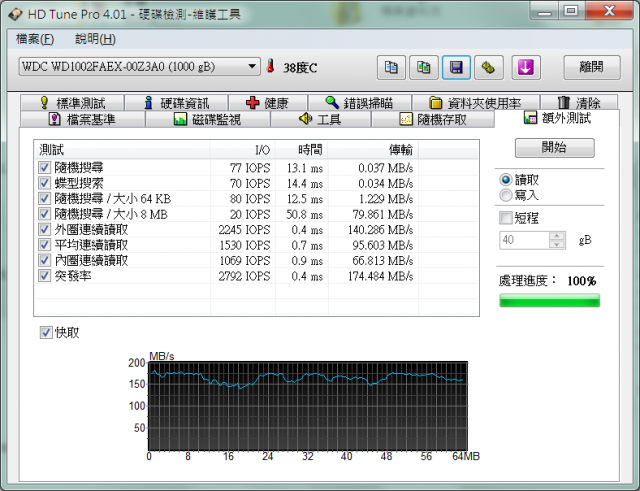Click the scatter icon on 隨機存取 tab
Image resolution: width=640 pixels, height=491 pixels.
click(x=406, y=119)
